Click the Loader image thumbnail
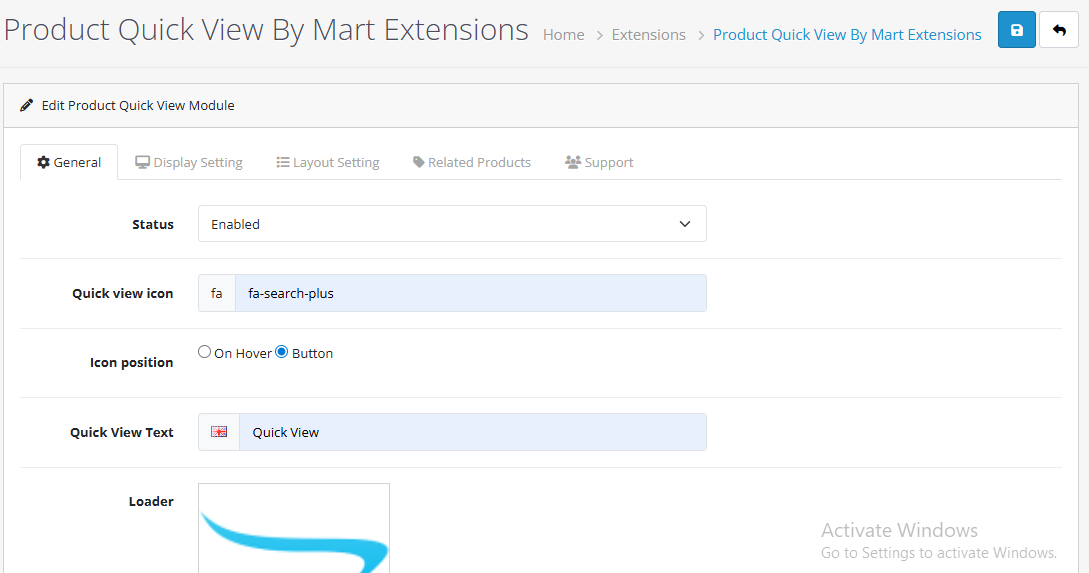The height and width of the screenshot is (573, 1089). tap(294, 528)
